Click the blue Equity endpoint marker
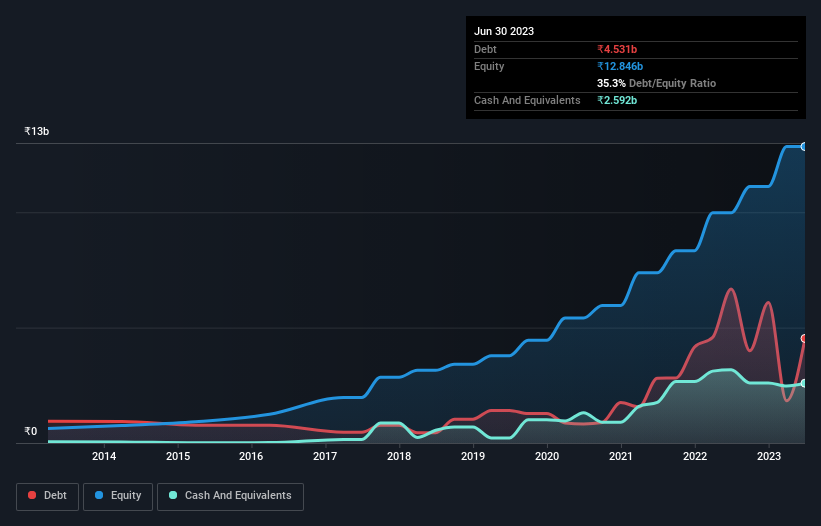 [804, 147]
